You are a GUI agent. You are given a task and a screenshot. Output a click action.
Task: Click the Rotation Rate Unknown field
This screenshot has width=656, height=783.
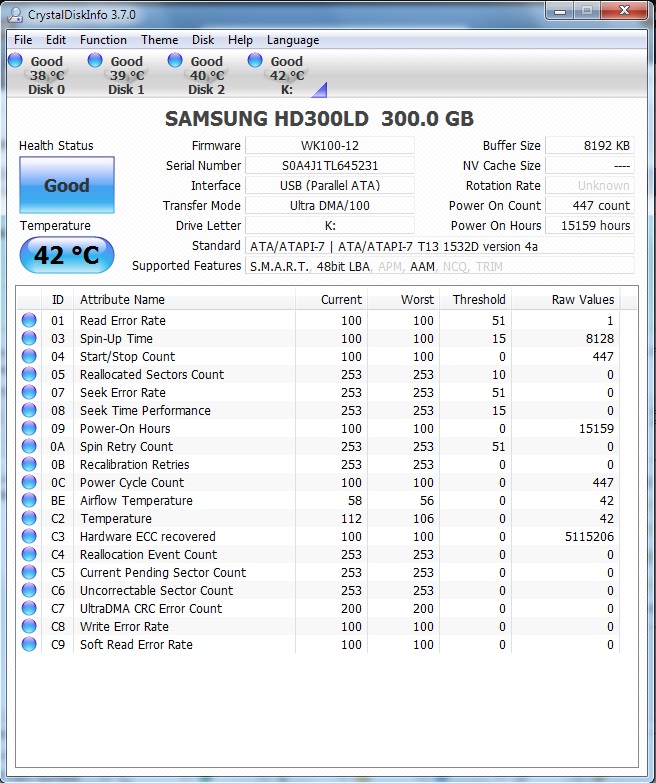(x=590, y=185)
